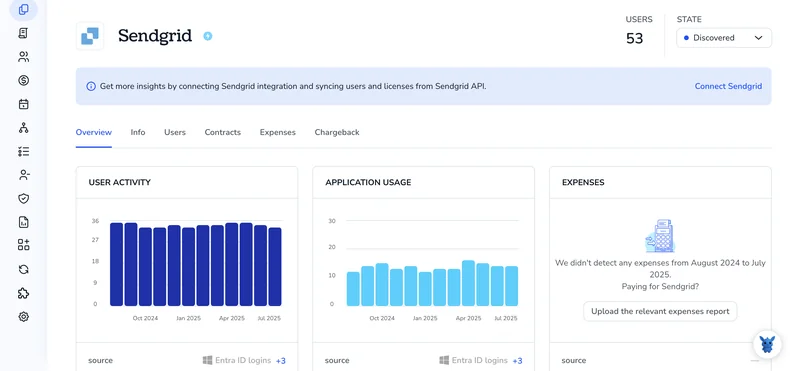The image size is (800, 371).
Task: Click the APPLICATION USAGE card heading
Action: 368,182
